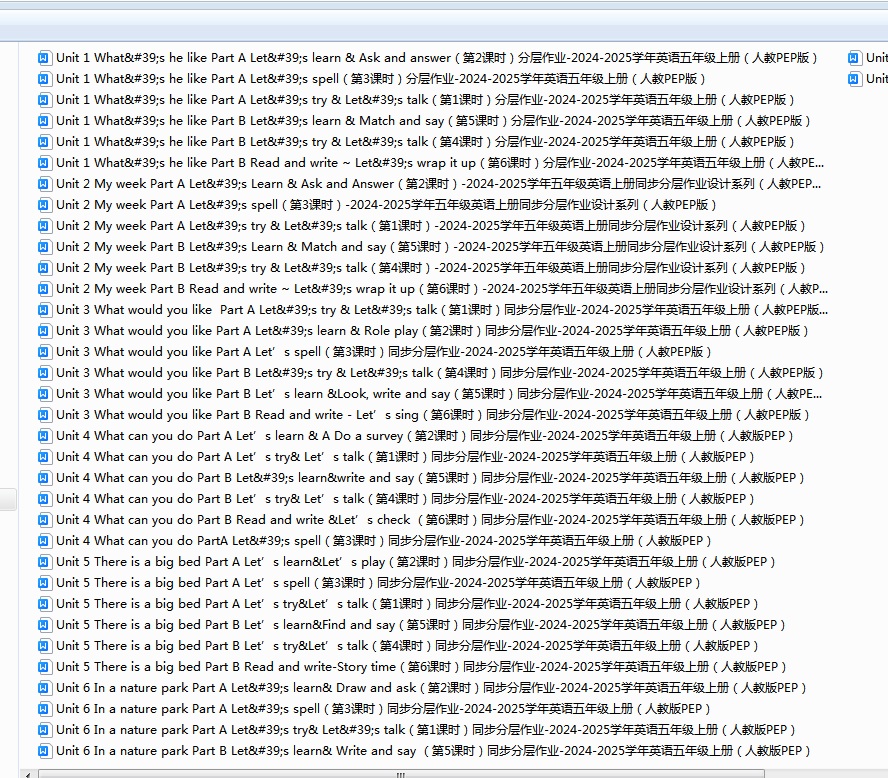Click file name Unit 2 Part B try & talk 第4课时

430,268
